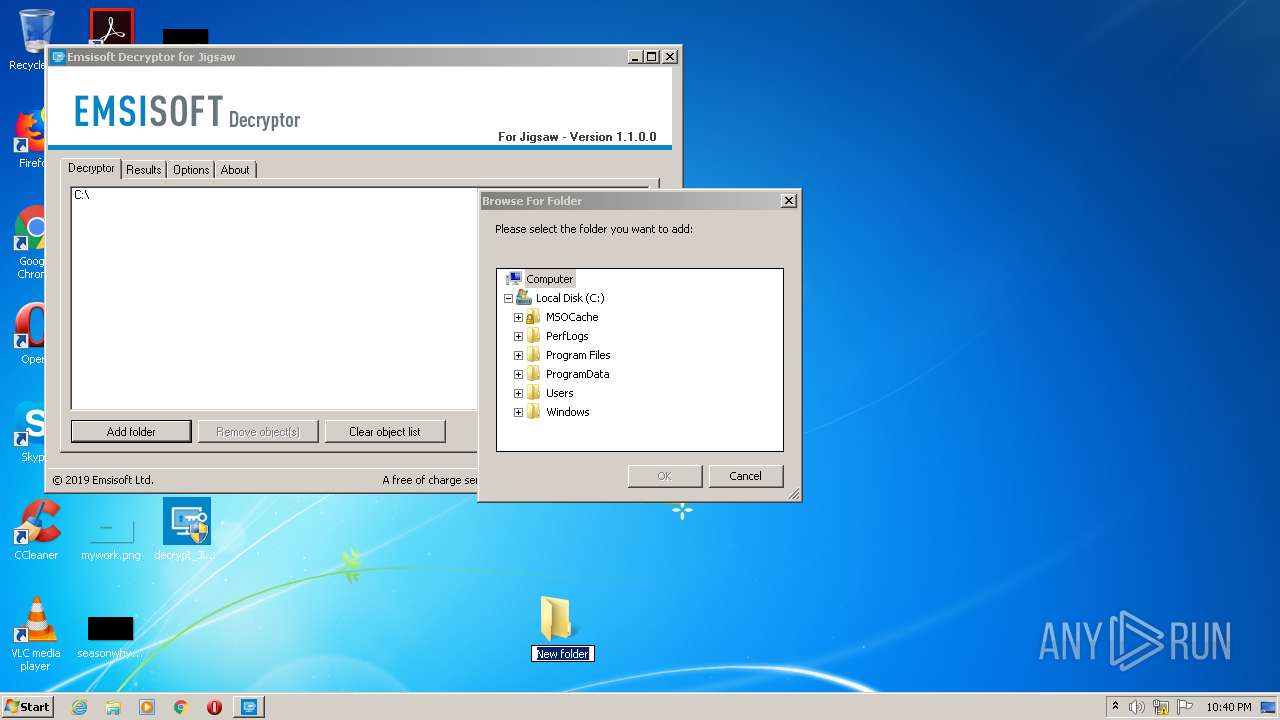Show hidden system tray icons arrow
1280x720 pixels.
[1115, 707]
